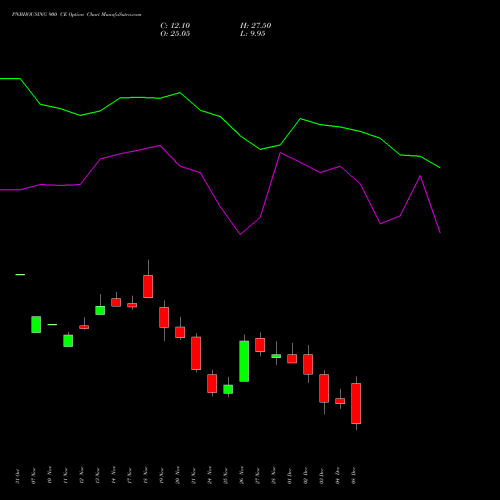Screen dimensions: 500x500
Task: Click the '31 Oct' date axis label
Action: 18,476
